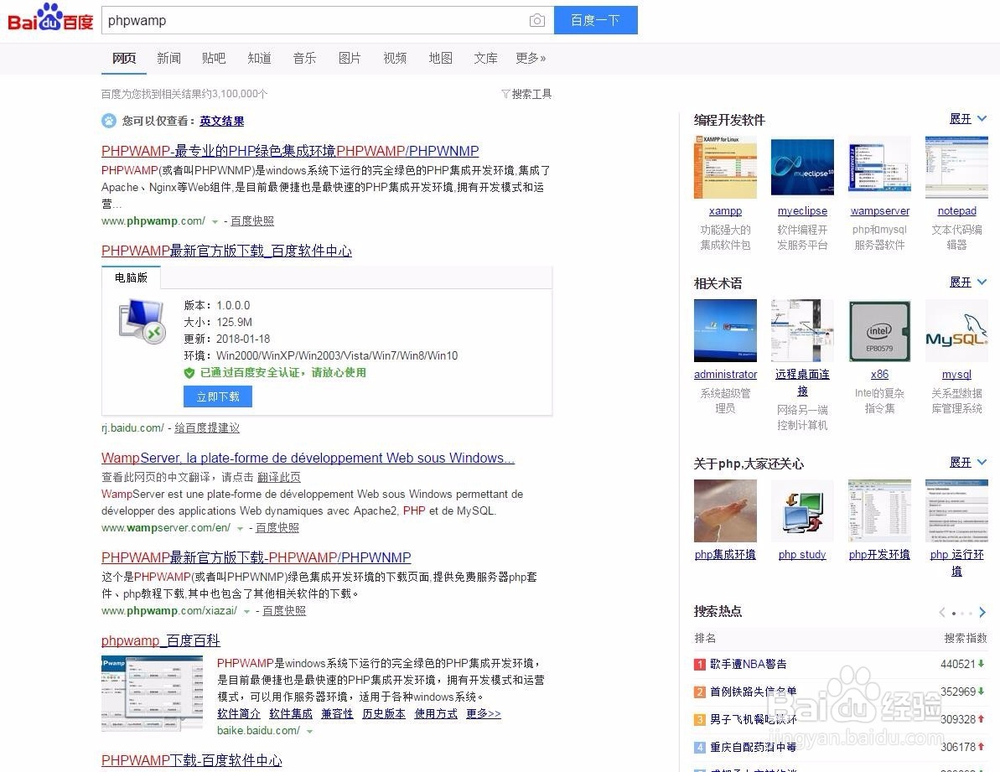
Task: Switch to the 图片 tab
Action: [349, 58]
